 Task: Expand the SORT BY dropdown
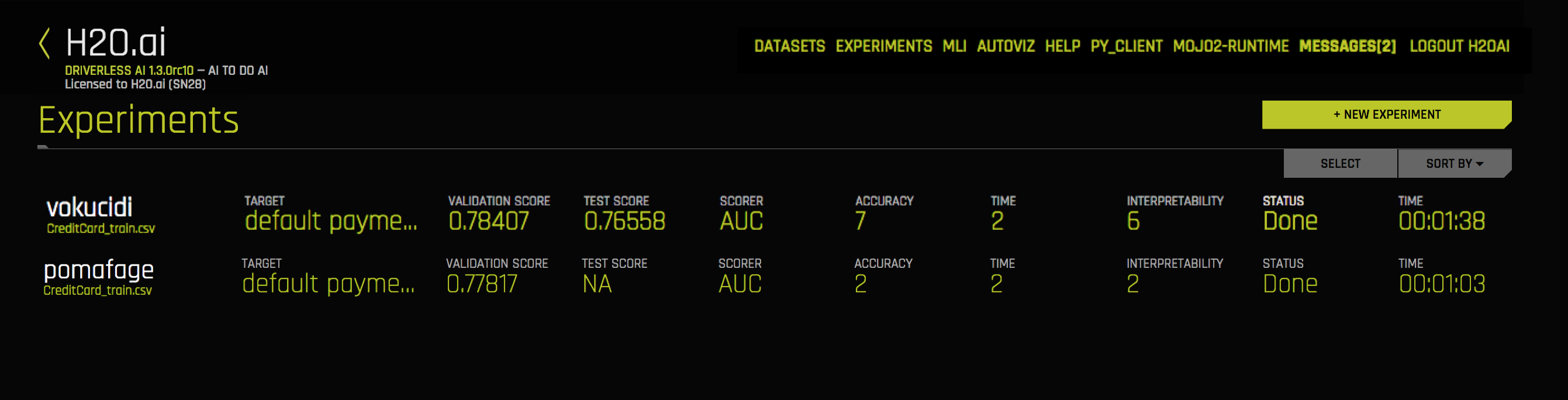(x=1454, y=163)
